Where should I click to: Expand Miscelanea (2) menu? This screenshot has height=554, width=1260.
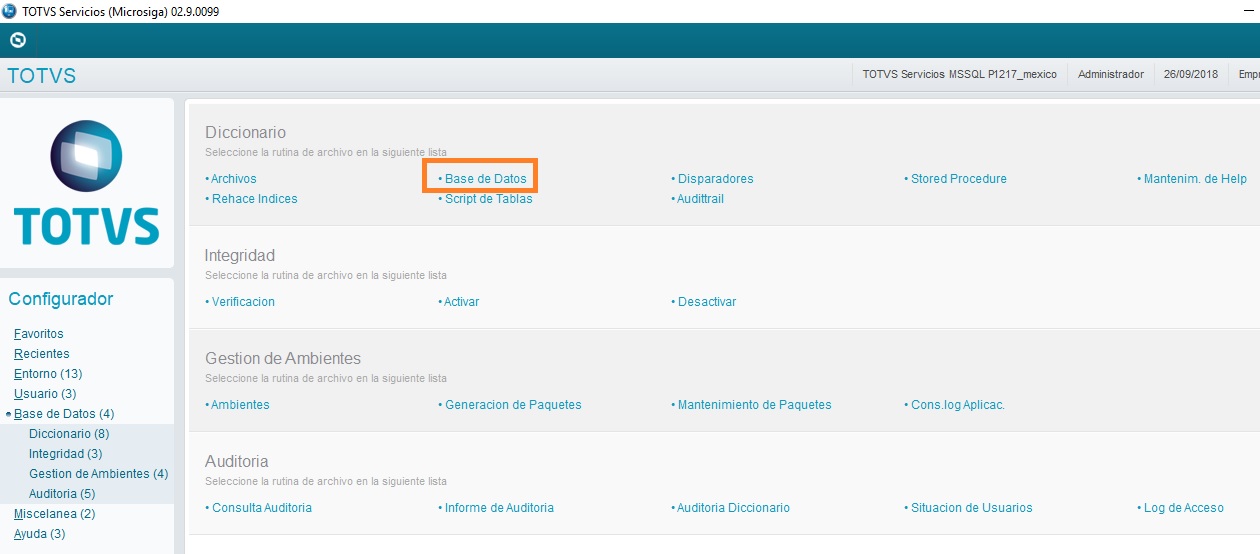tap(55, 514)
